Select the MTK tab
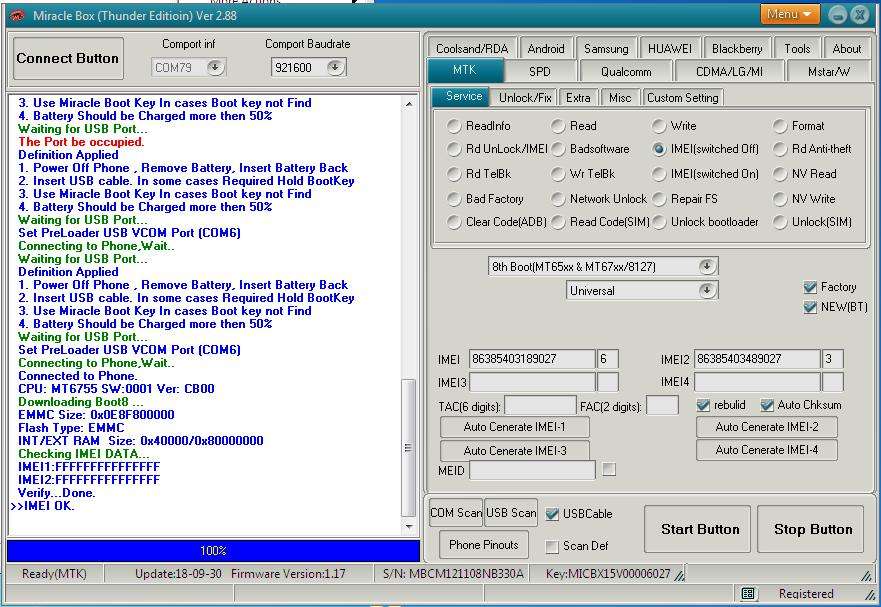This screenshot has height=607, width=881. click(465, 70)
